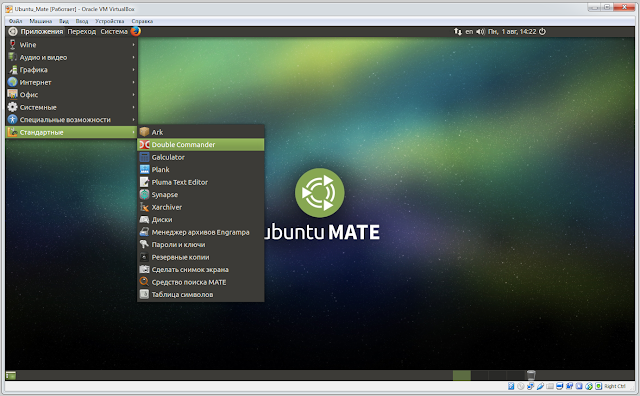Expand the arrow next to Специальные возможности

pos(133,120)
